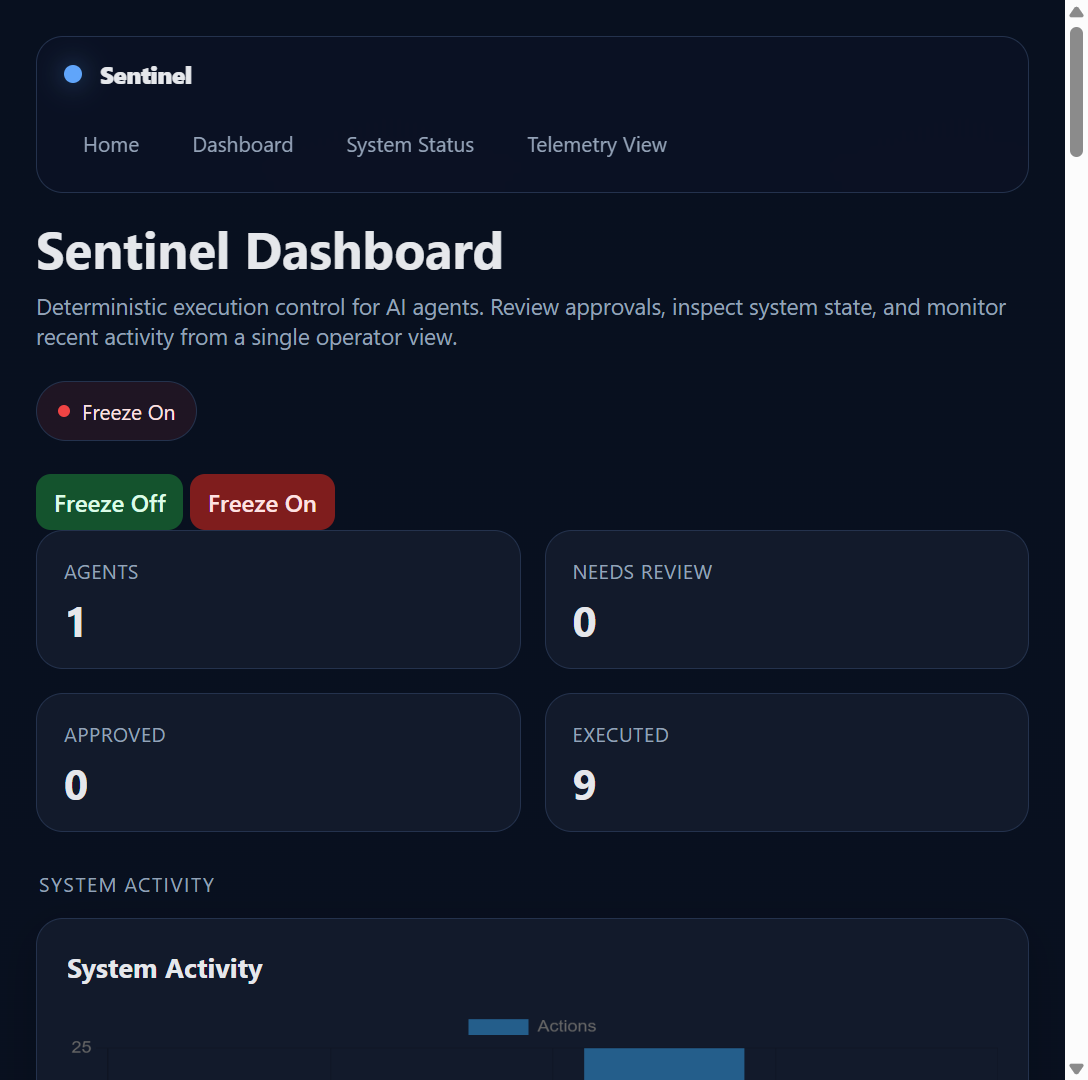1088x1080 pixels.
Task: Click the blue Actions legend marker on the chart
Action: tap(498, 1026)
